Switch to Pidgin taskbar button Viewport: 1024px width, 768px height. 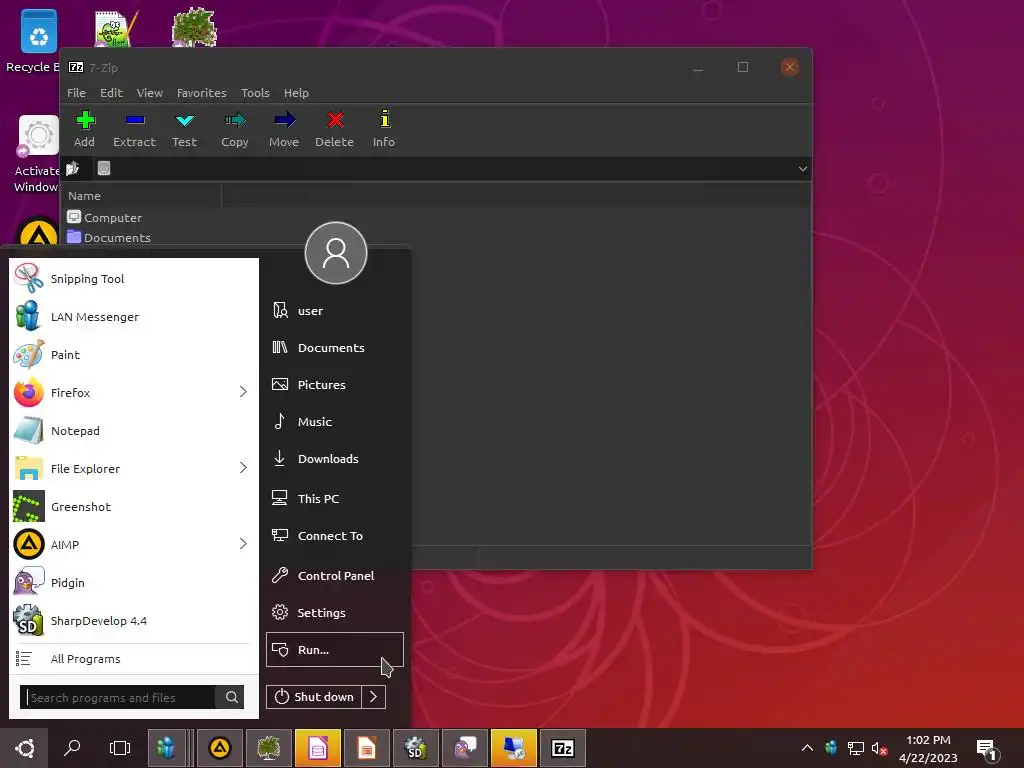click(465, 748)
